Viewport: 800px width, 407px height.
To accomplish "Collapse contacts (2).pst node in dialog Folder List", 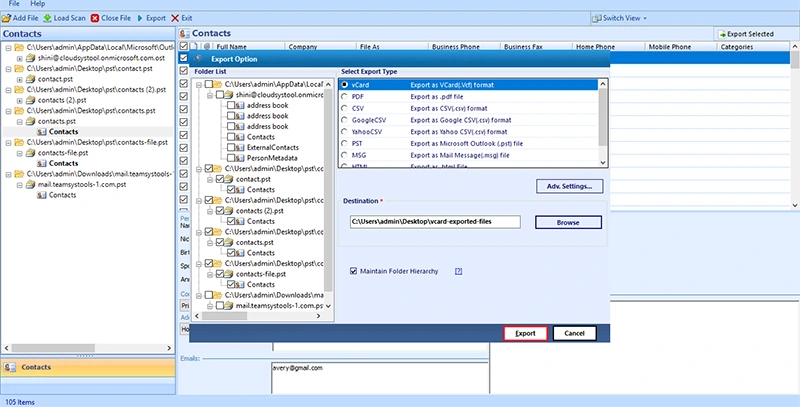I will [x=210, y=211].
